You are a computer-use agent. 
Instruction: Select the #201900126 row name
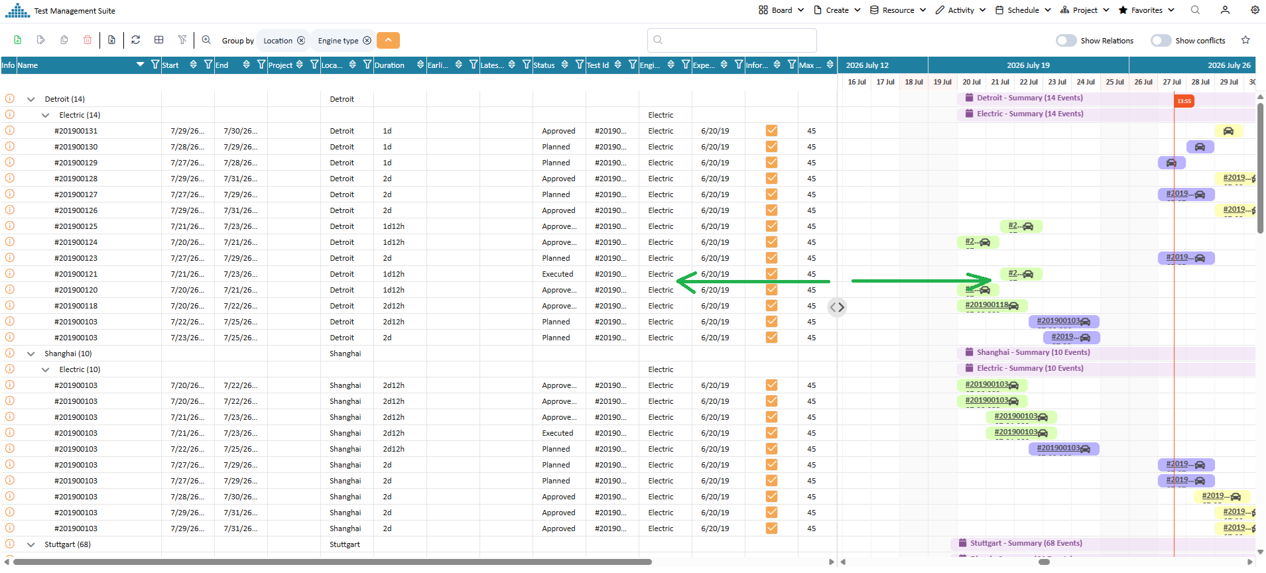76,211
